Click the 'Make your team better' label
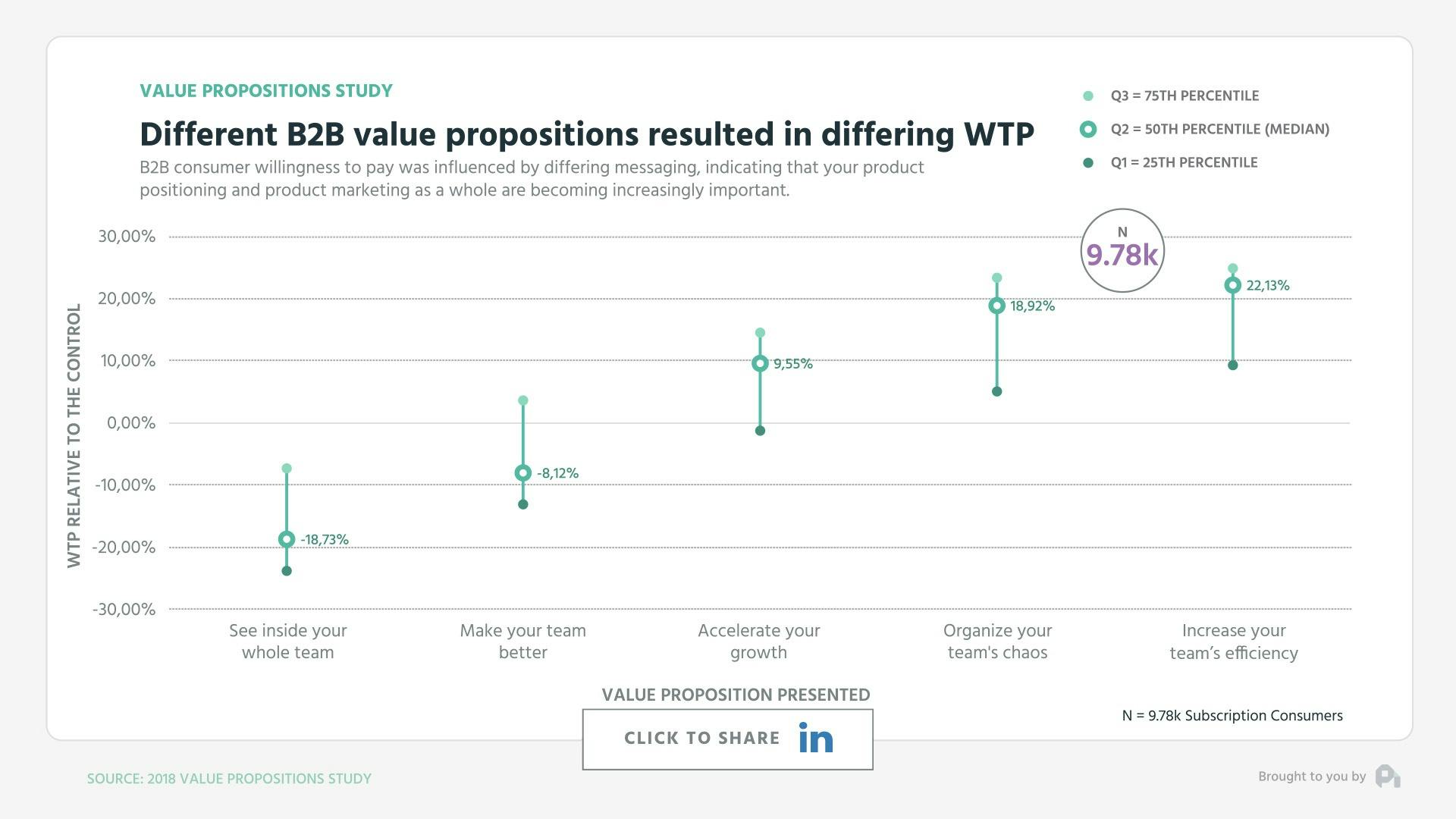The height and width of the screenshot is (819, 1456). point(522,642)
